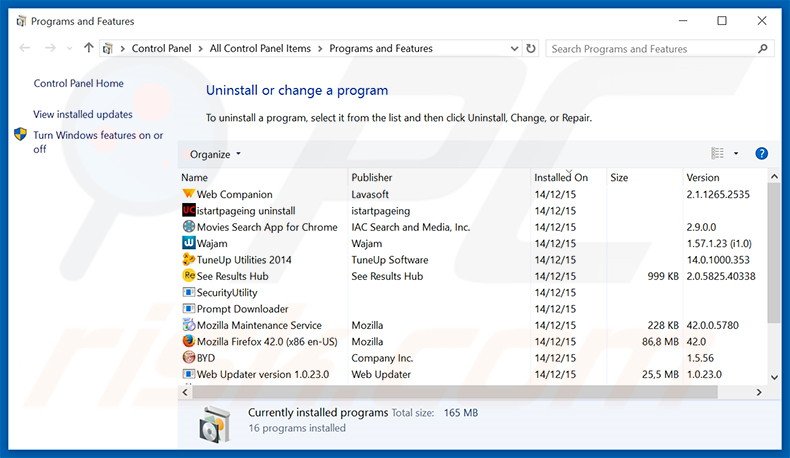Click the refresh button in address bar

[x=531, y=48]
